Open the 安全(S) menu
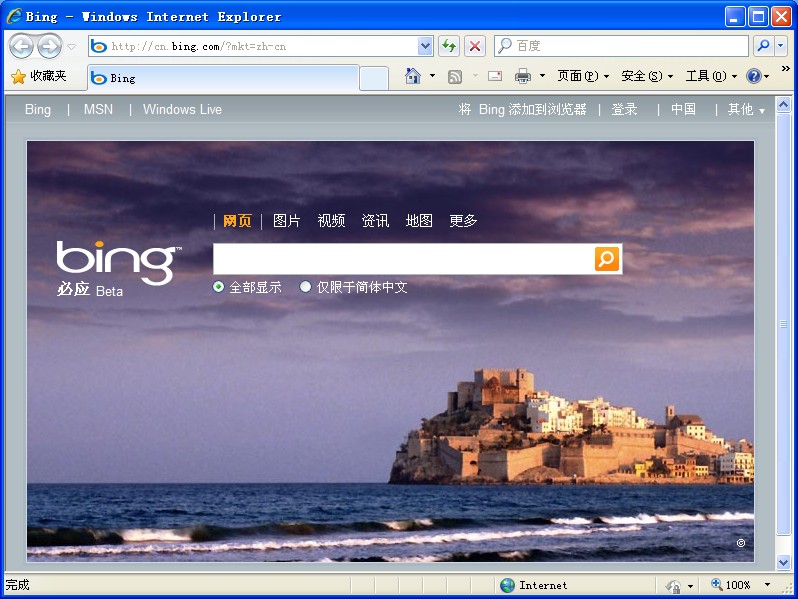This screenshot has width=798, height=599. [647, 76]
